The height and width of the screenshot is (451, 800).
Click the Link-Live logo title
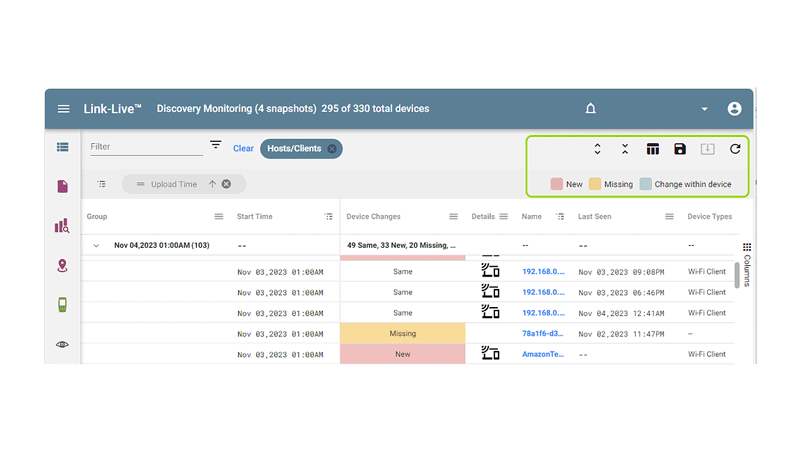tap(112, 109)
